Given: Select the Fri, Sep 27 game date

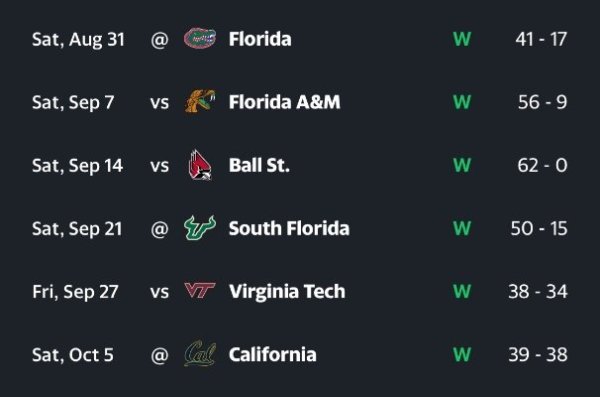Looking at the screenshot, I should click(75, 292).
